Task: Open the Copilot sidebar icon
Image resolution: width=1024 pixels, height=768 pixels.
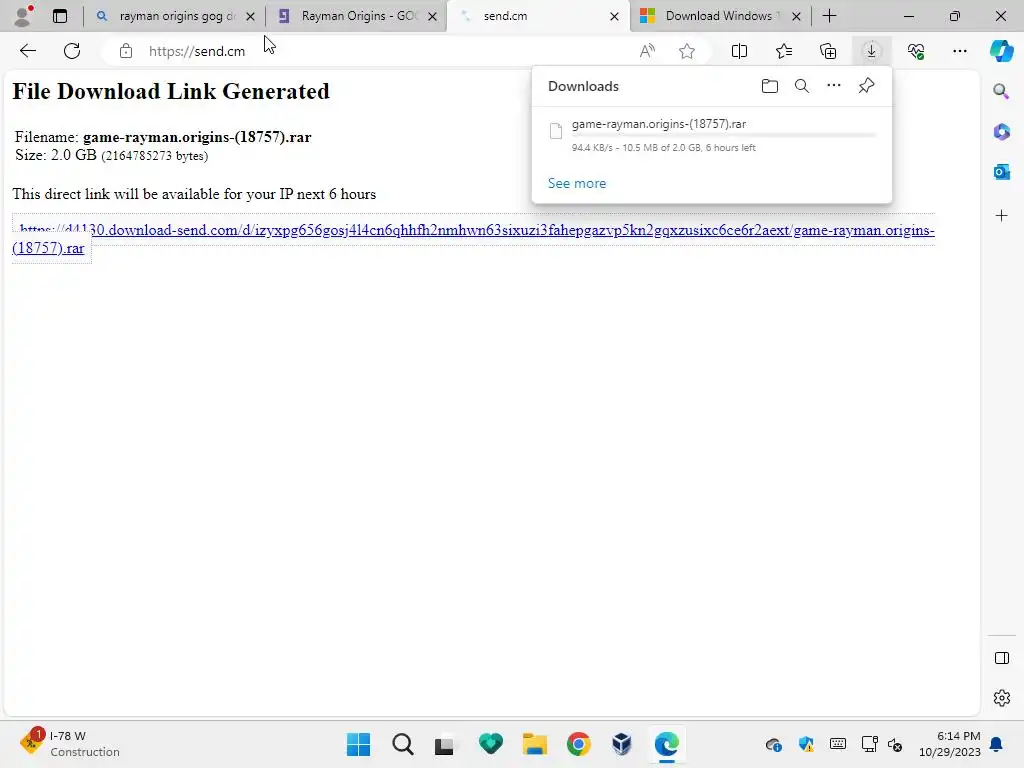Action: (1001, 51)
